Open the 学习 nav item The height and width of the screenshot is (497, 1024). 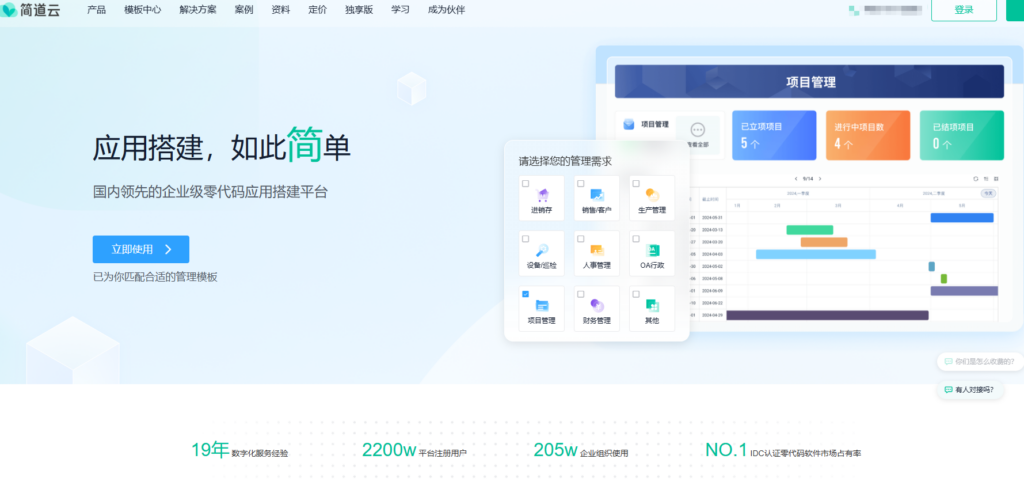pos(400,10)
